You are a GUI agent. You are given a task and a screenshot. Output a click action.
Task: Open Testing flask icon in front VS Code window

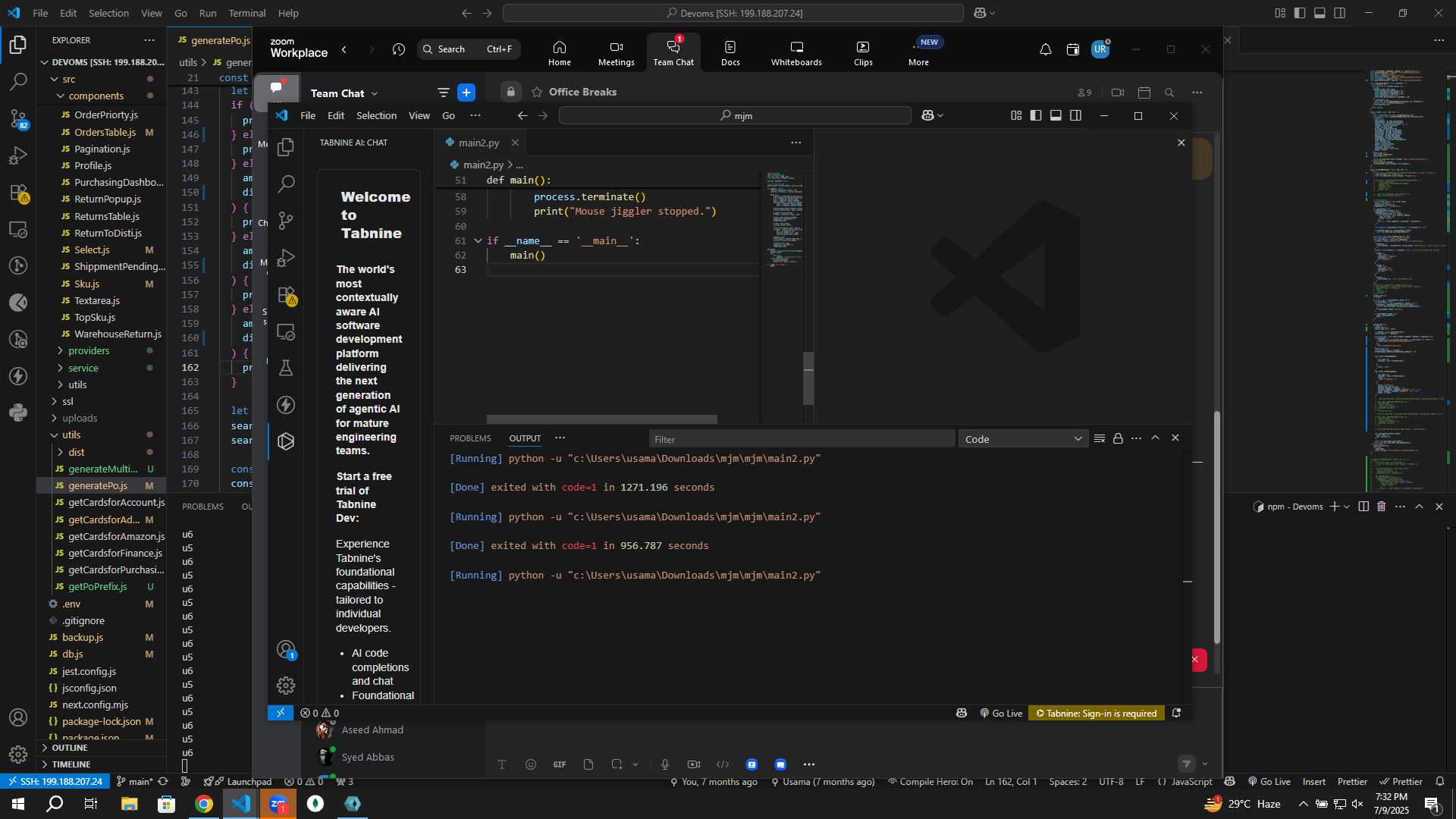(286, 368)
